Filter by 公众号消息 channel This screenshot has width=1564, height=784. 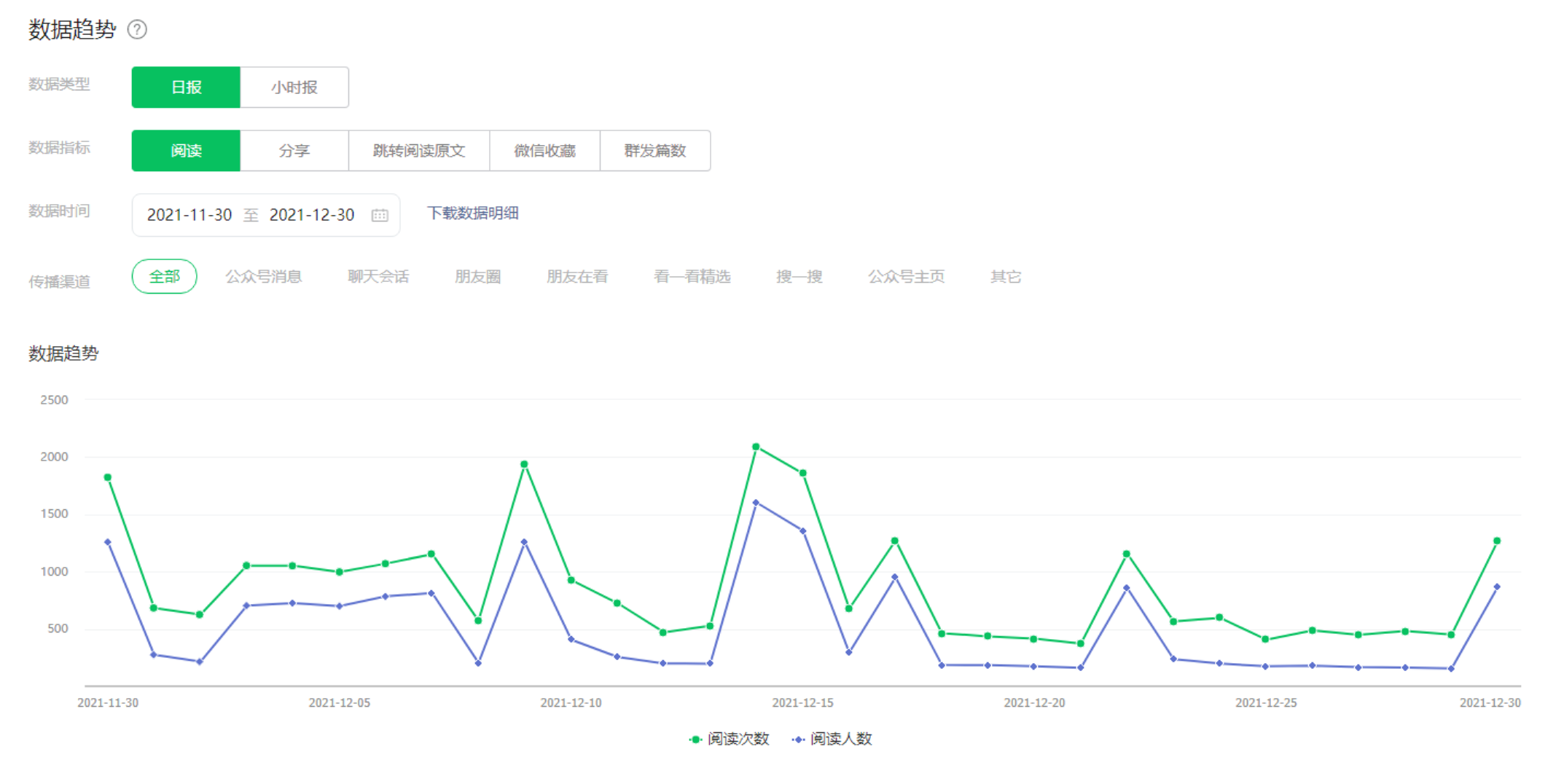tap(263, 277)
